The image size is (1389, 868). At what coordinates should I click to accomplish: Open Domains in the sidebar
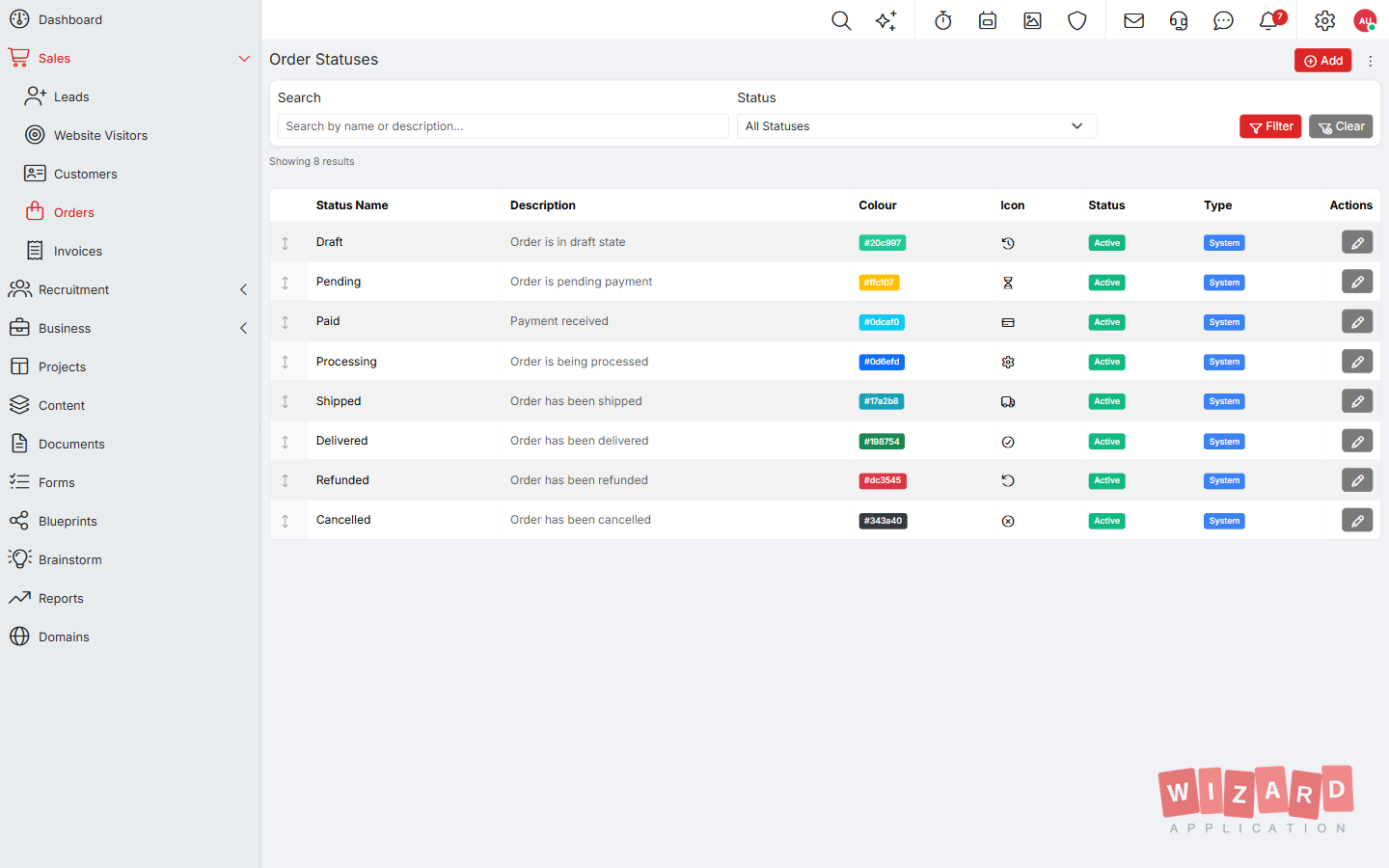click(64, 637)
